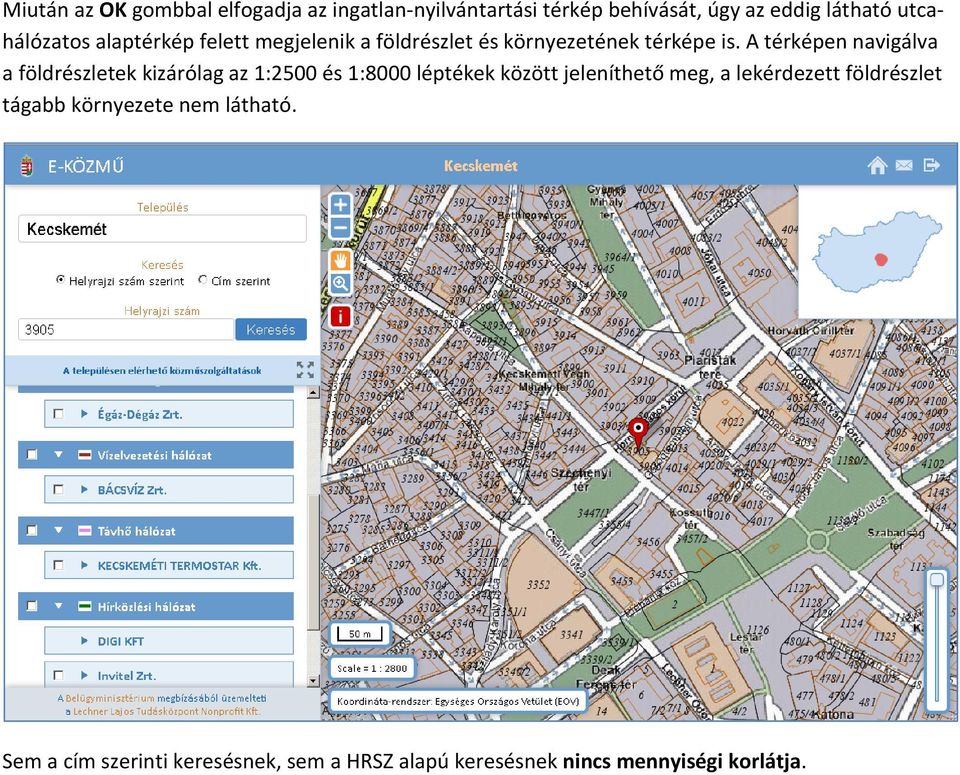
Task: Click the Település input field
Action: click(x=162, y=229)
